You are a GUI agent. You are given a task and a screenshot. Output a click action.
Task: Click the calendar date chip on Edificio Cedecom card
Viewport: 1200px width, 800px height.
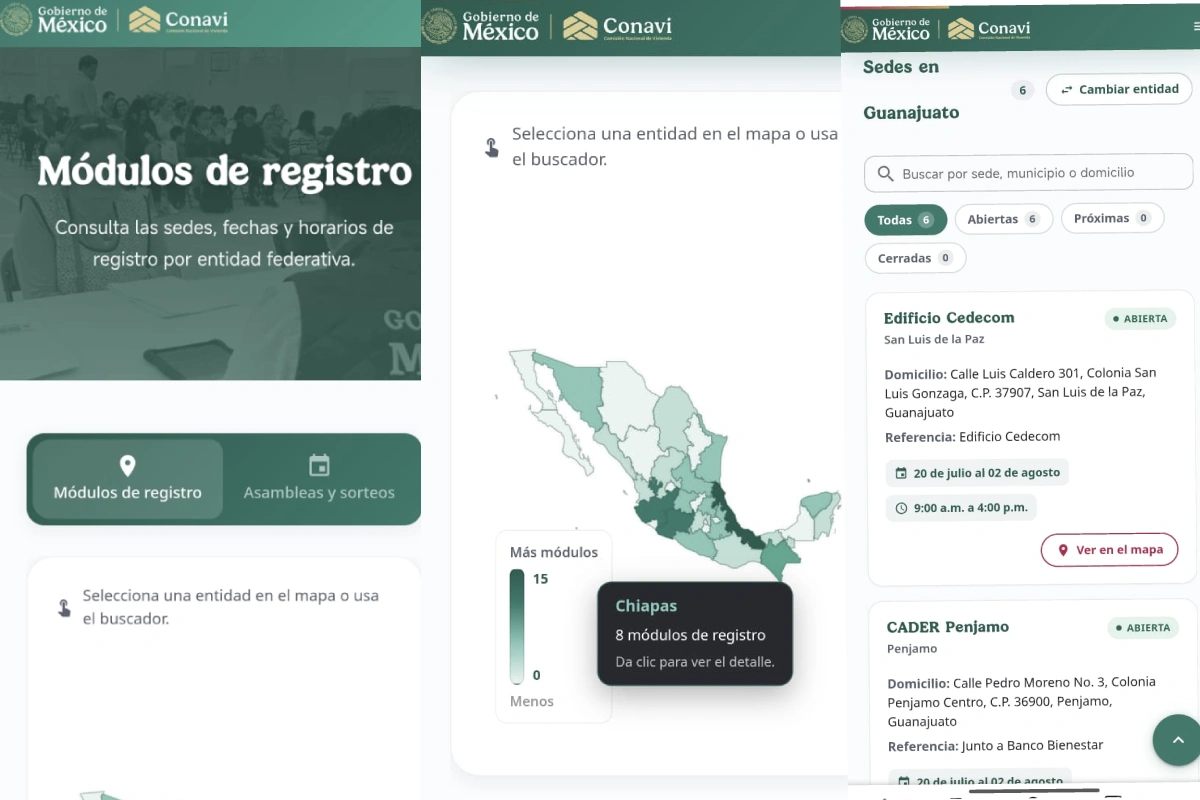(x=977, y=473)
